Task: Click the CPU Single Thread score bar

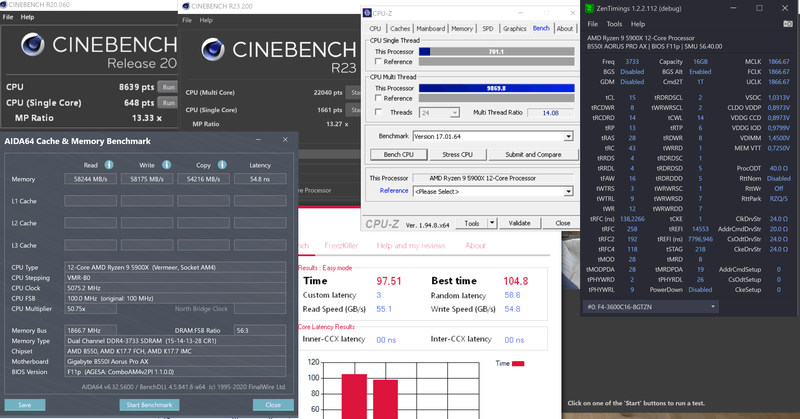Action: click(496, 52)
